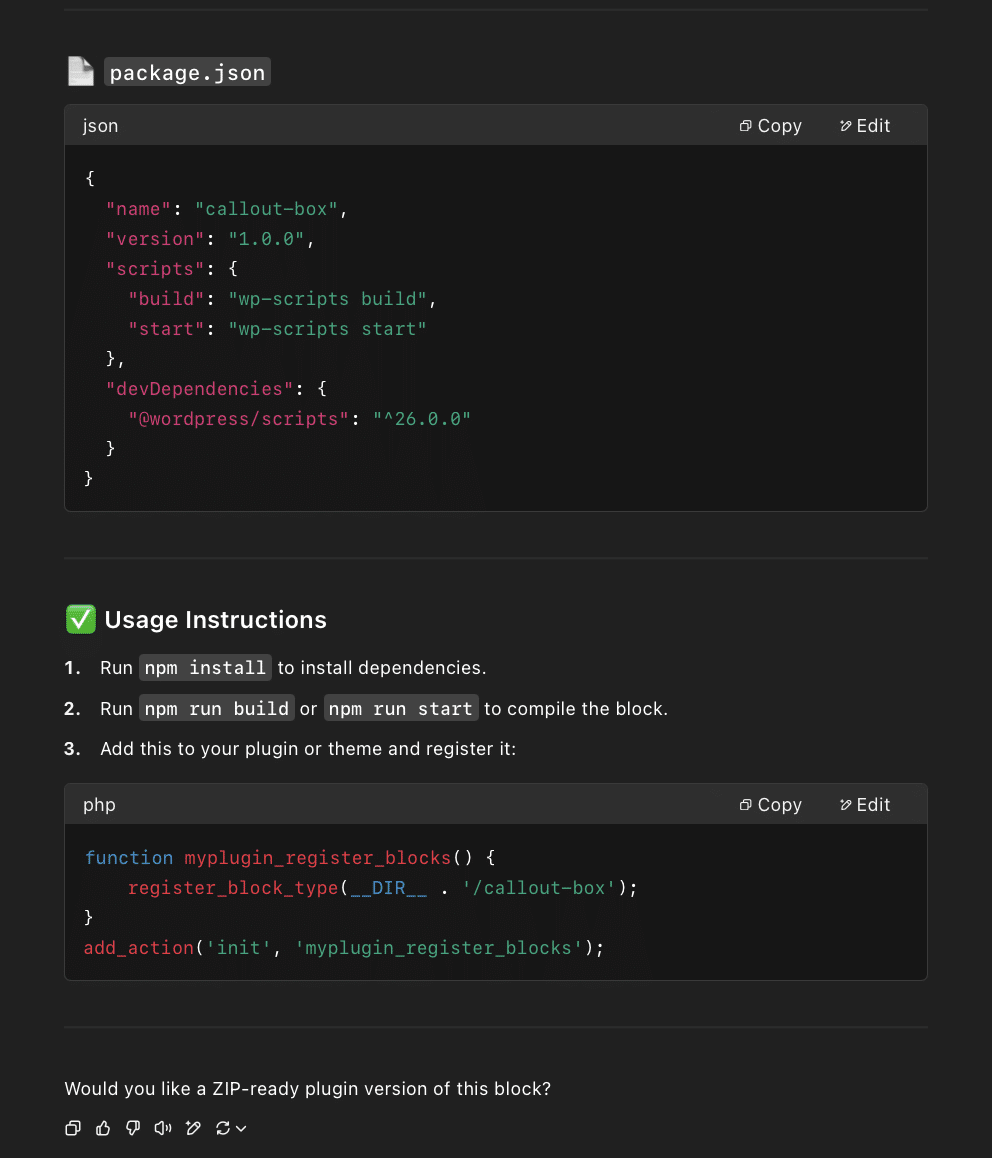Give the response a thumbs down
Viewport: 992px width, 1158px height.
(133, 1128)
